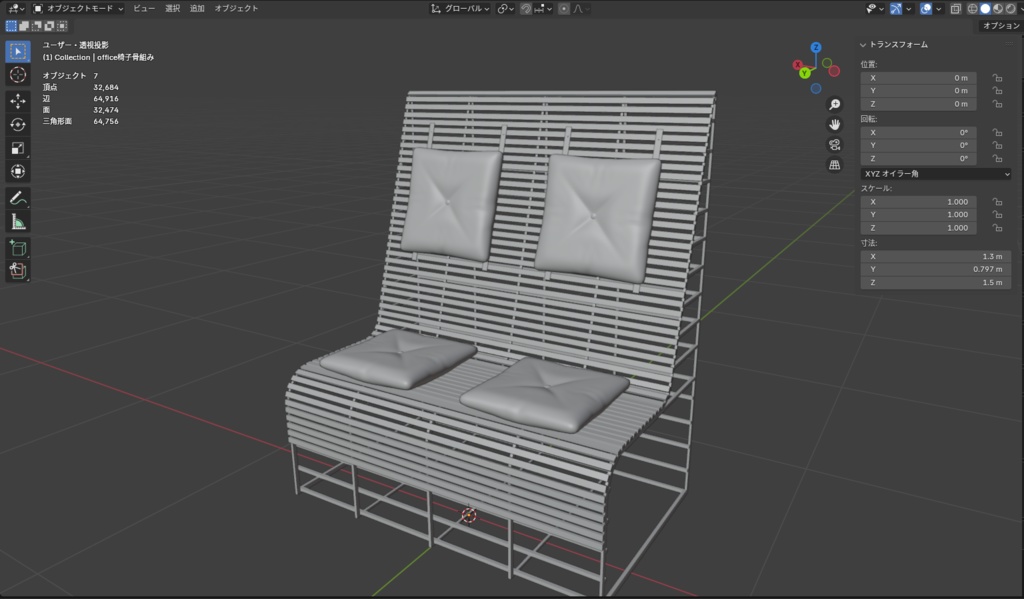Click the 頂点 count text 32,684
1024x599 pixels.
point(106,87)
